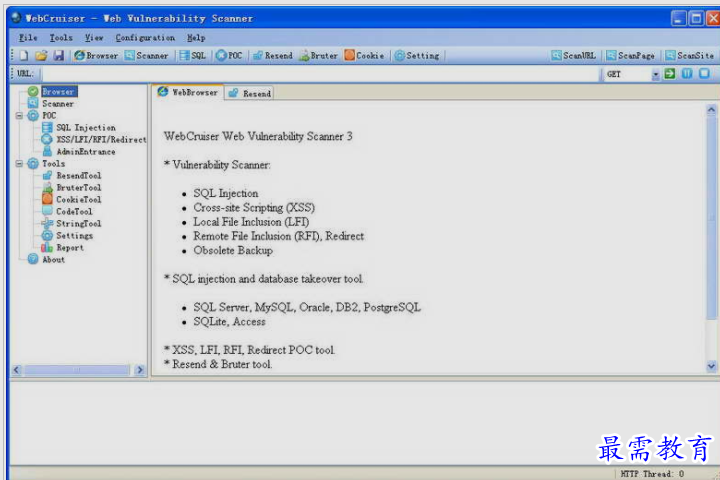Viewport: 720px width, 480px height.
Task: Select AdminEntrance in the tree
Action: point(86,152)
